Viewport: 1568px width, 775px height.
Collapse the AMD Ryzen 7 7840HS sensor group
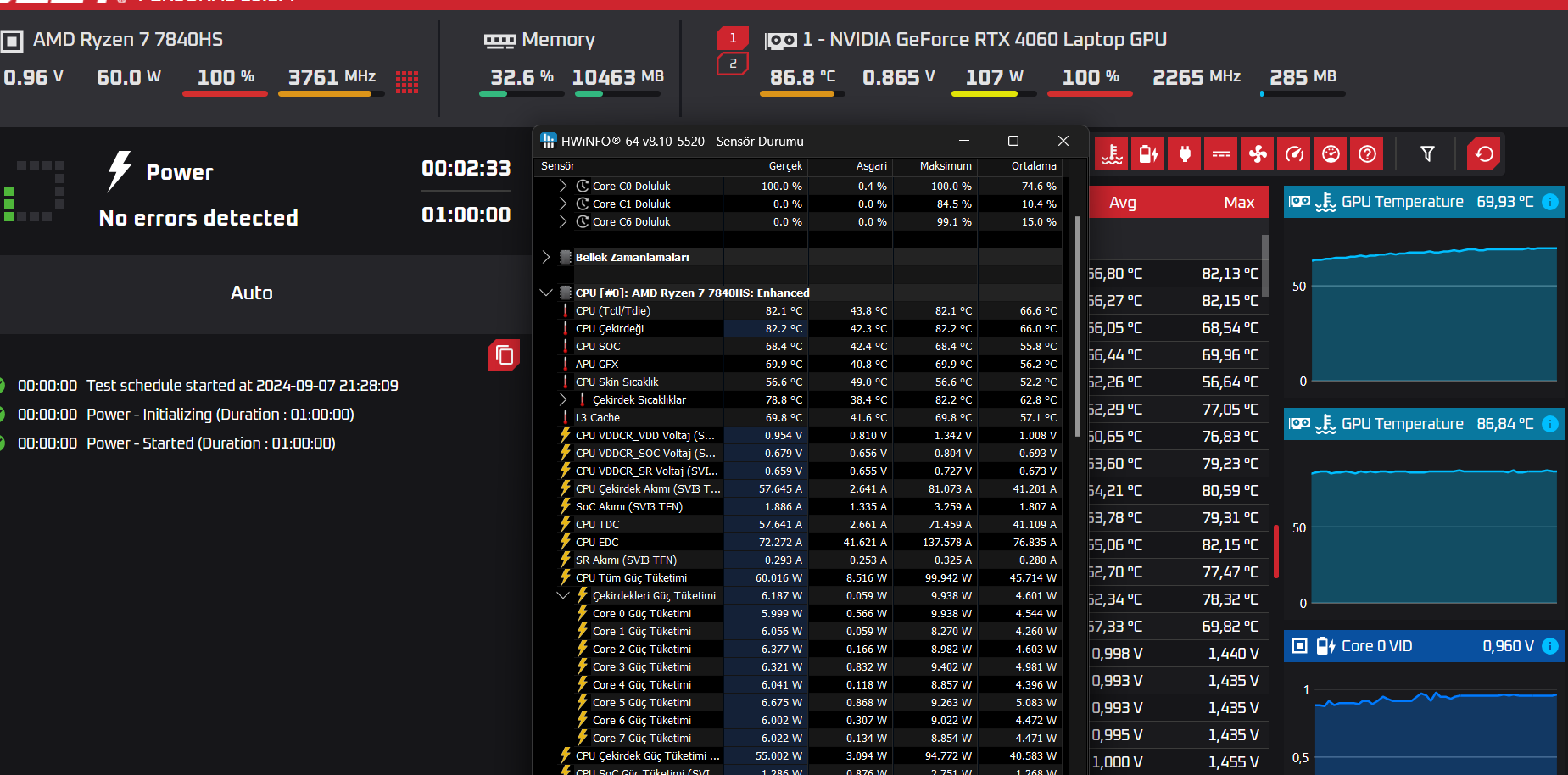[x=546, y=293]
